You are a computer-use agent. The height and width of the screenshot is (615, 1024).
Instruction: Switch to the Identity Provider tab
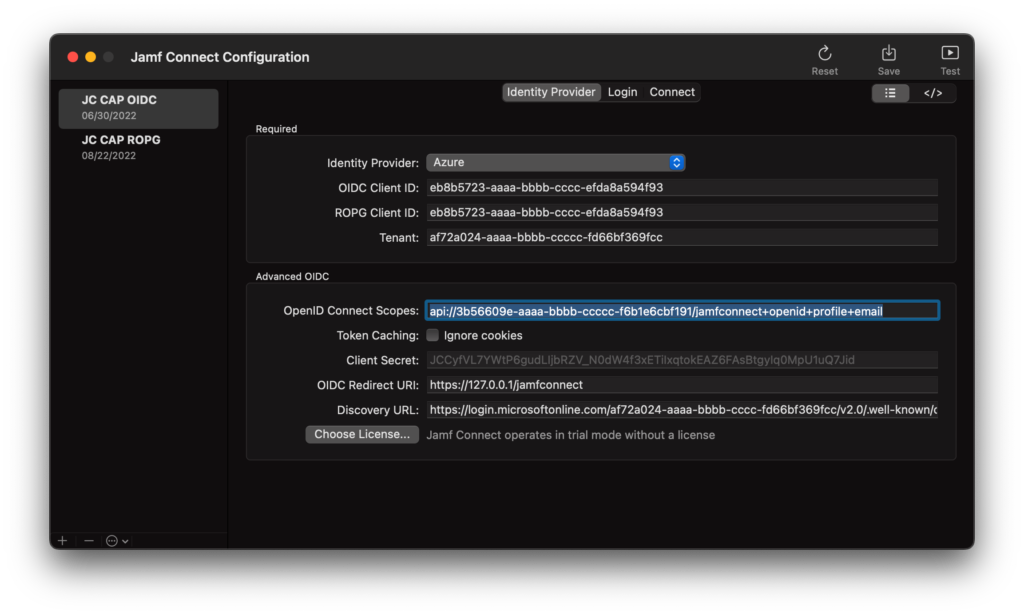(x=551, y=92)
